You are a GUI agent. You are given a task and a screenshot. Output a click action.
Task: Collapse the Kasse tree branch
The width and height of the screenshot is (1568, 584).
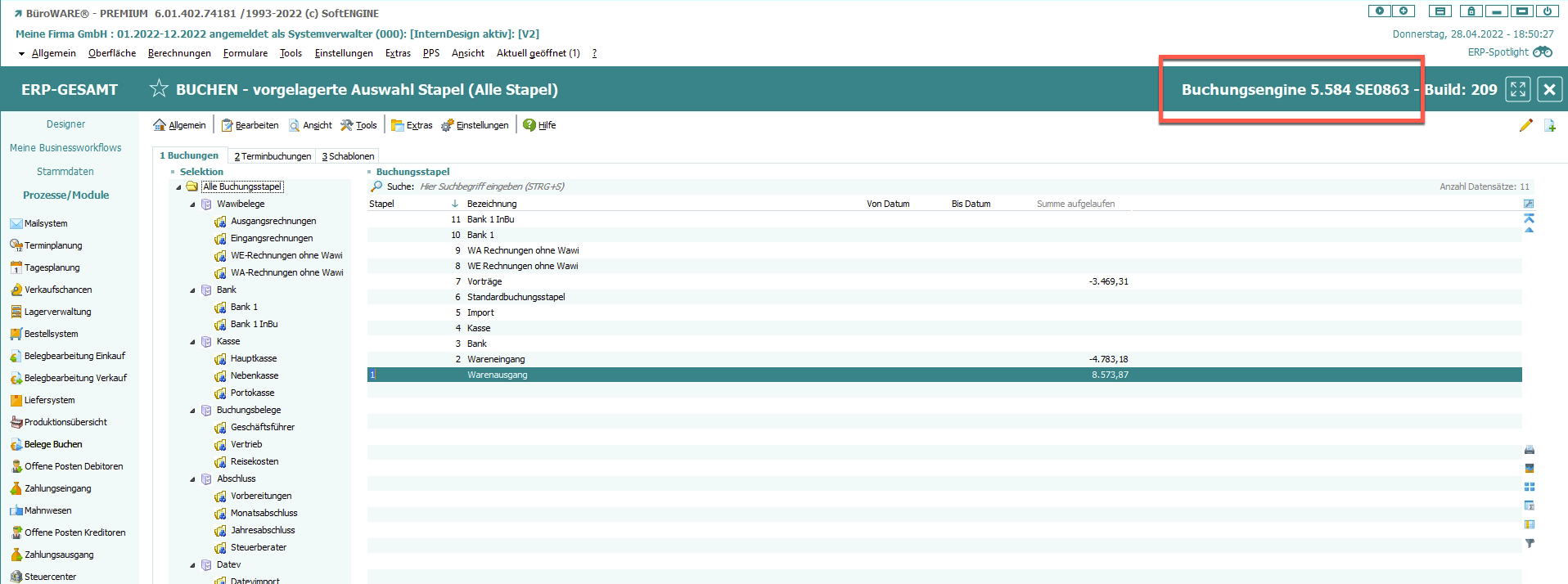point(193,342)
